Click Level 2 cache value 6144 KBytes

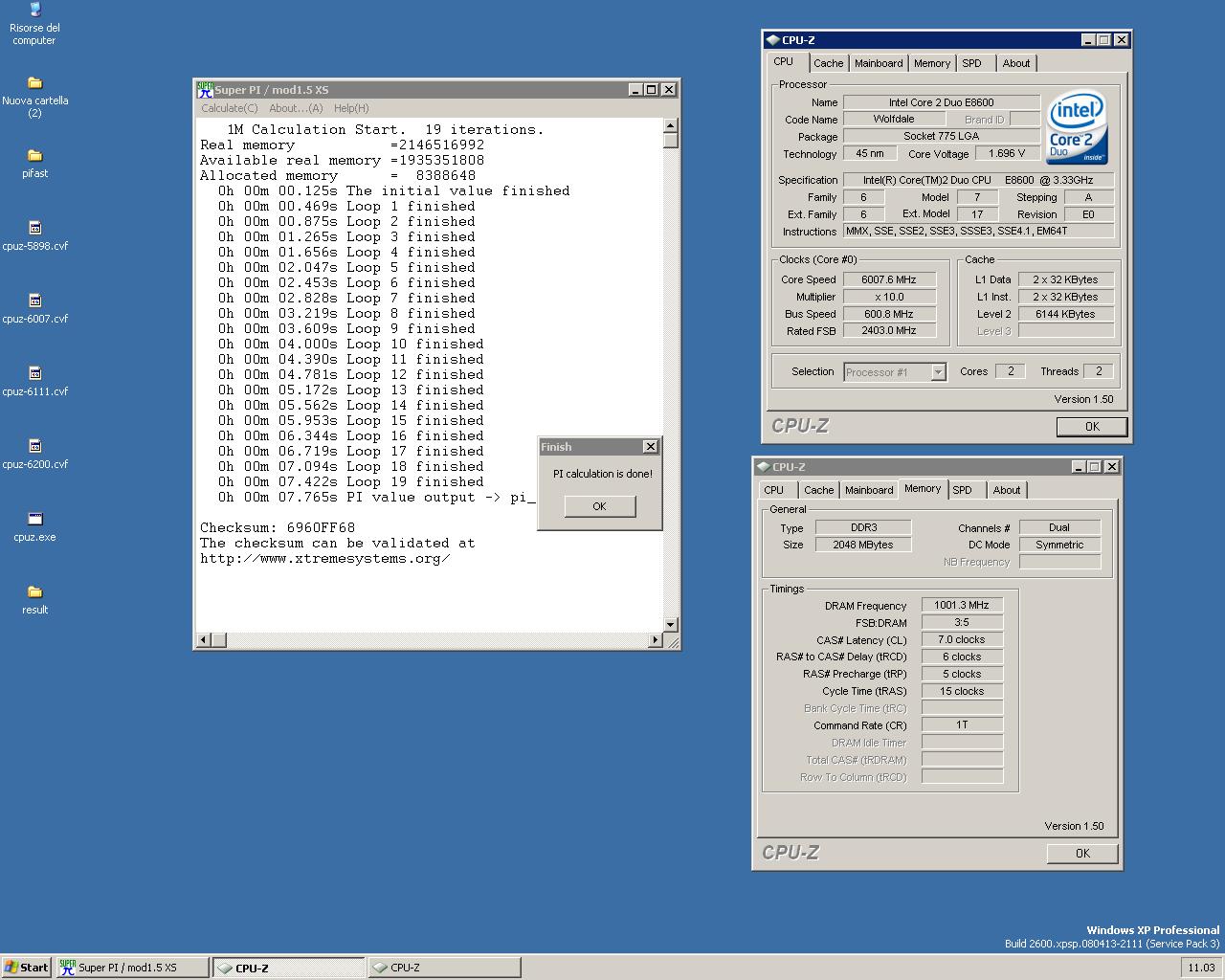click(x=1065, y=314)
